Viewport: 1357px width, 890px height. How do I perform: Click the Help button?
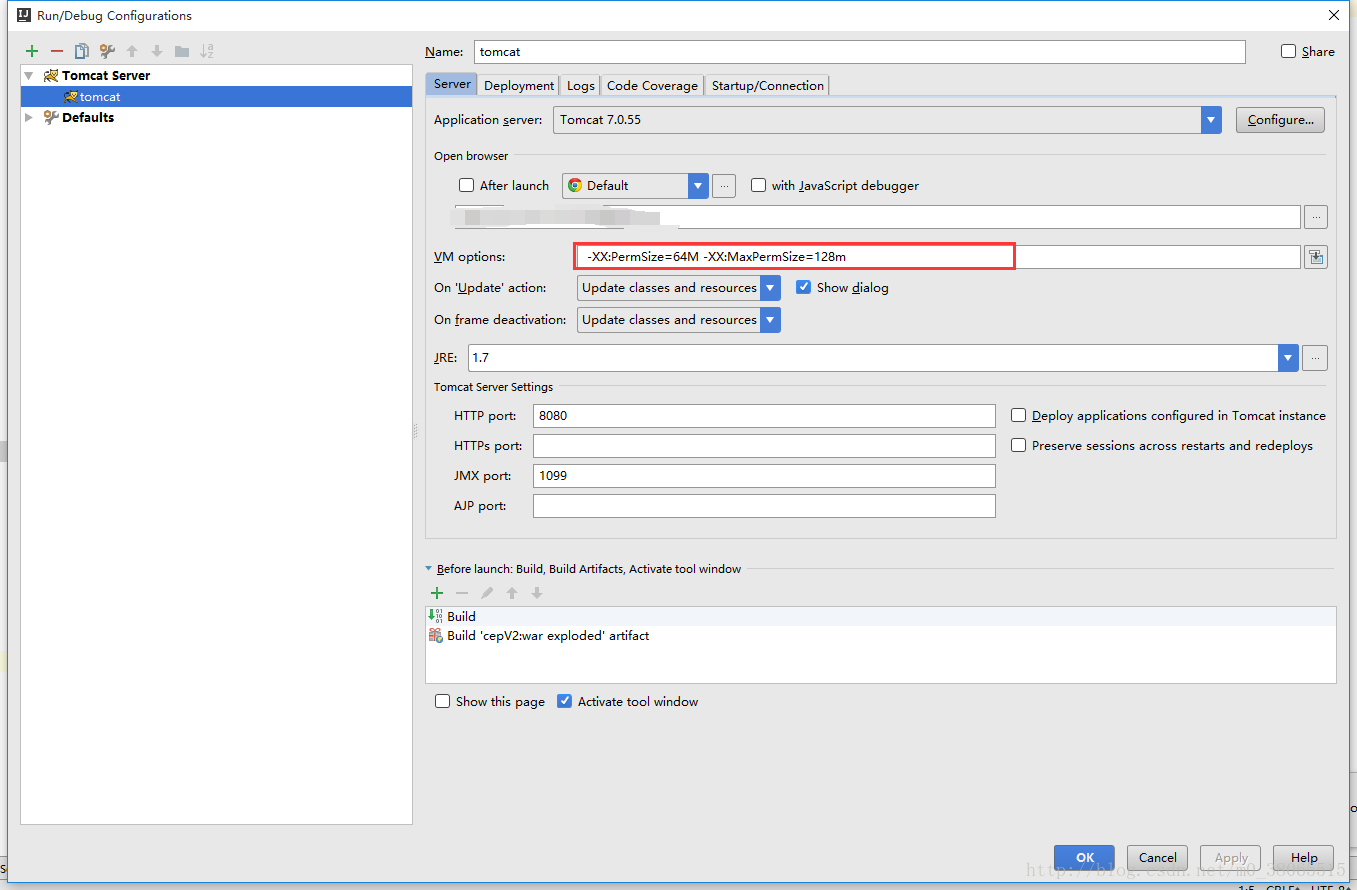(x=1304, y=858)
